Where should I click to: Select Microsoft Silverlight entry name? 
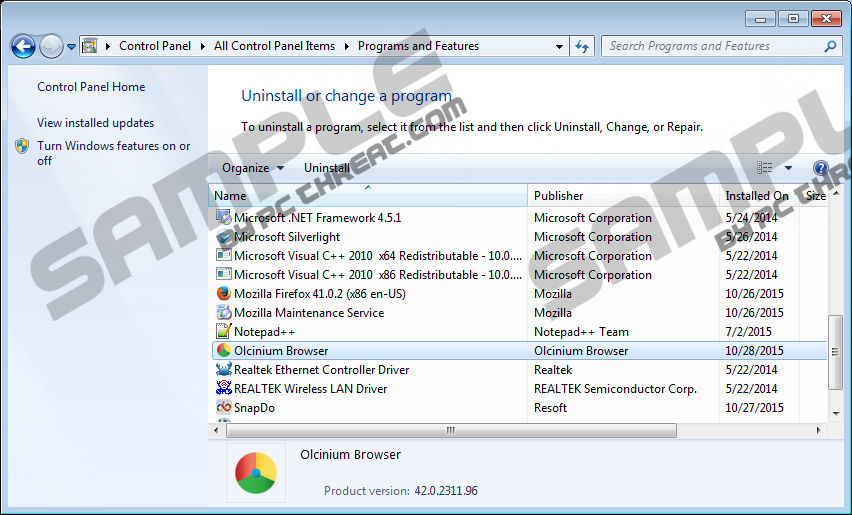[287, 237]
